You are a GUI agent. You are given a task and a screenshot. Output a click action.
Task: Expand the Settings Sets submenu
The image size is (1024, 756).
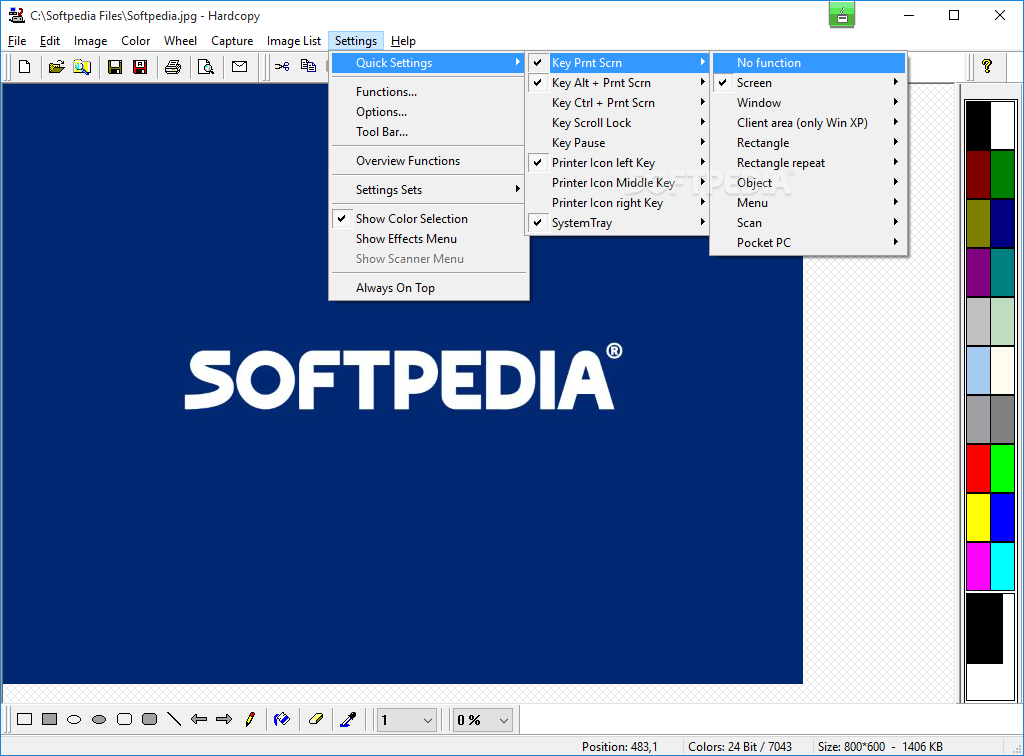428,190
